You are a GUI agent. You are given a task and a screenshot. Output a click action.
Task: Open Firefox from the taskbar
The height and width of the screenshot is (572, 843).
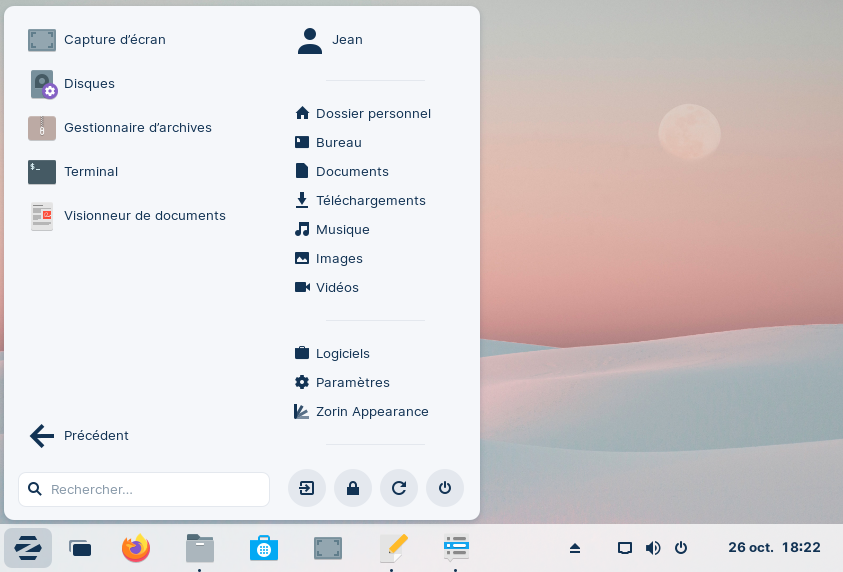click(x=136, y=548)
